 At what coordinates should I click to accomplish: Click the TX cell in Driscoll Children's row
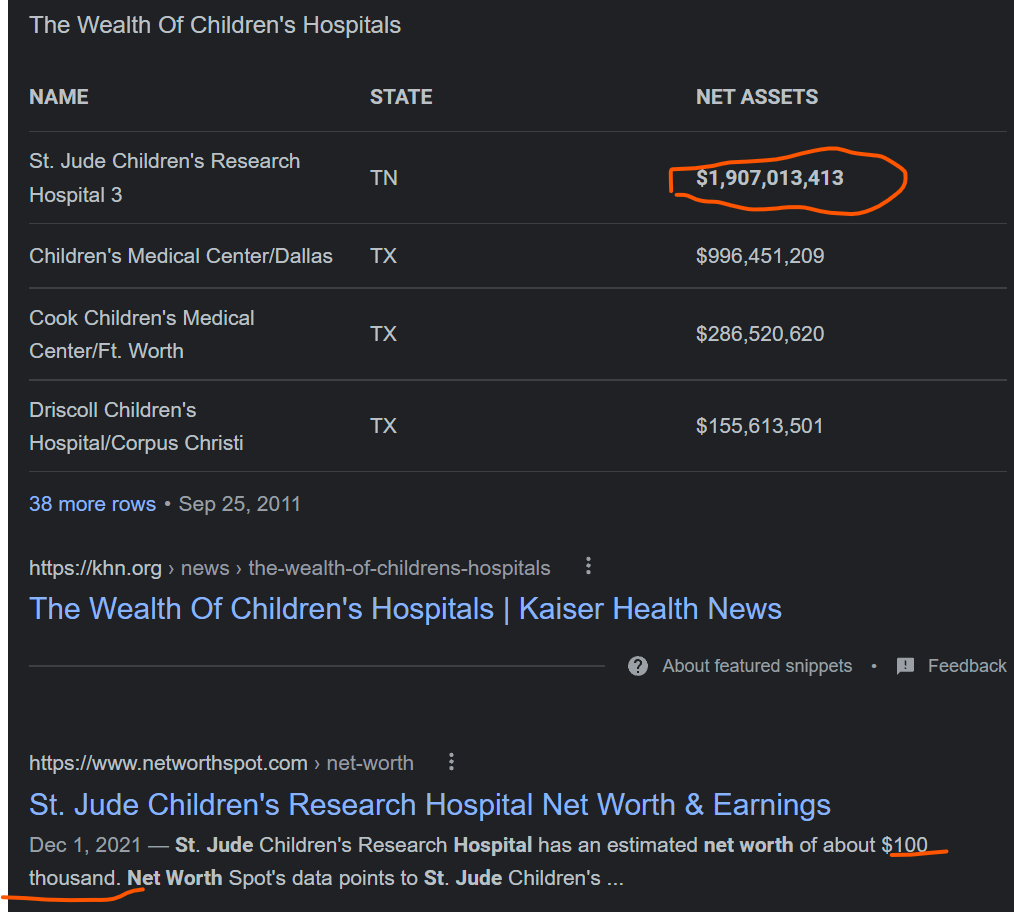383,426
